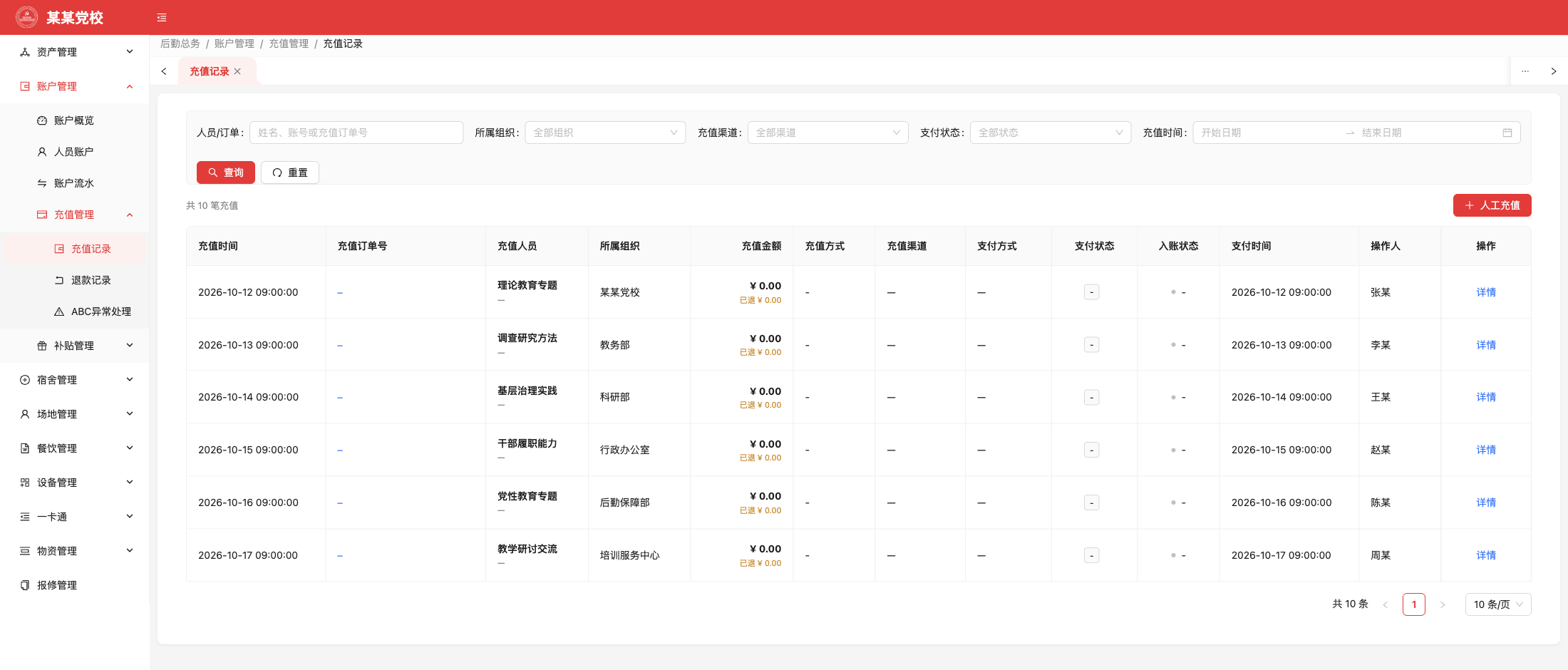This screenshot has height=670, width=1568.
Task: Click the 开始日期 date field
Action: pos(1269,133)
